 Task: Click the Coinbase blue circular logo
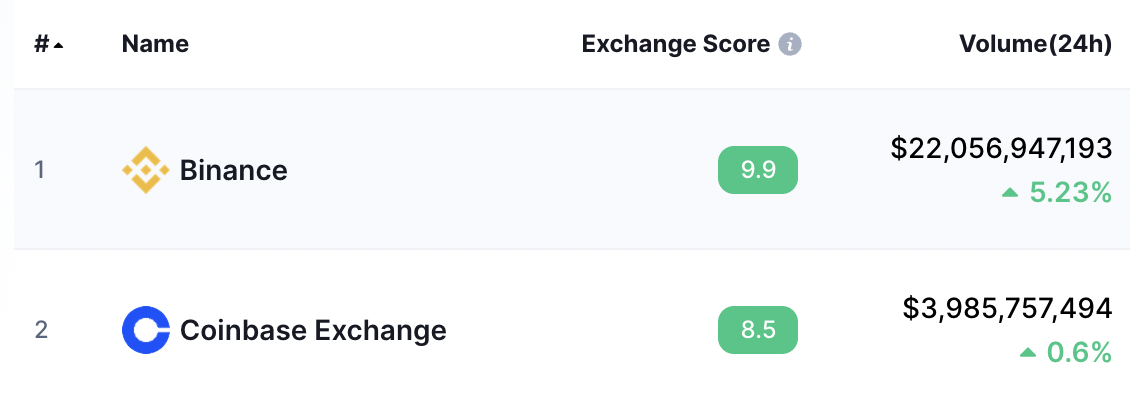[146, 330]
